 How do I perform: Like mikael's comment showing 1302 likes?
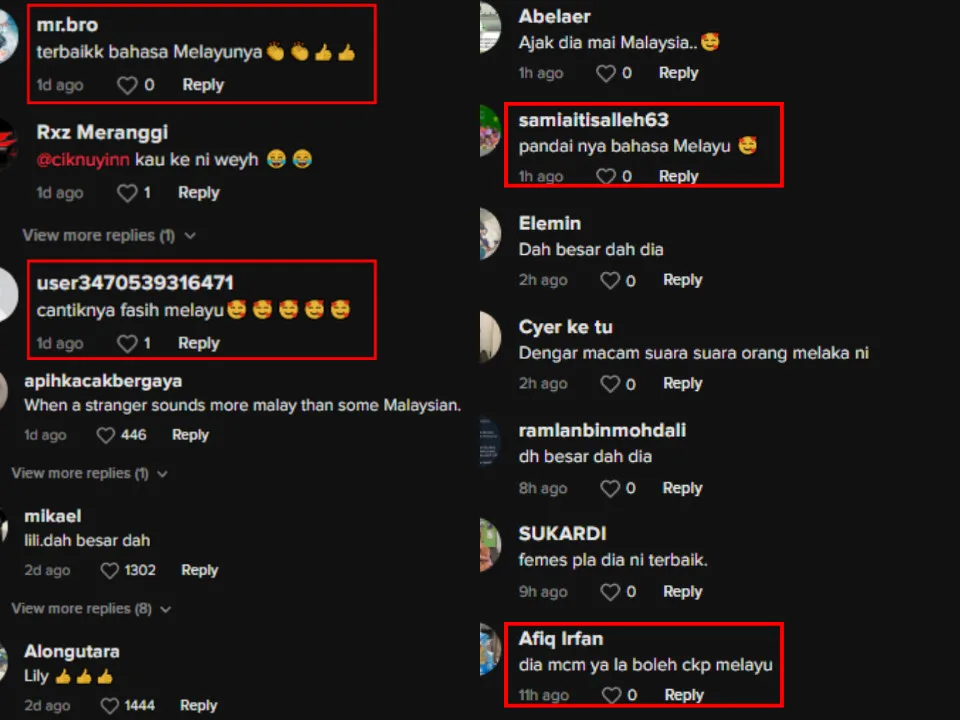[110, 571]
